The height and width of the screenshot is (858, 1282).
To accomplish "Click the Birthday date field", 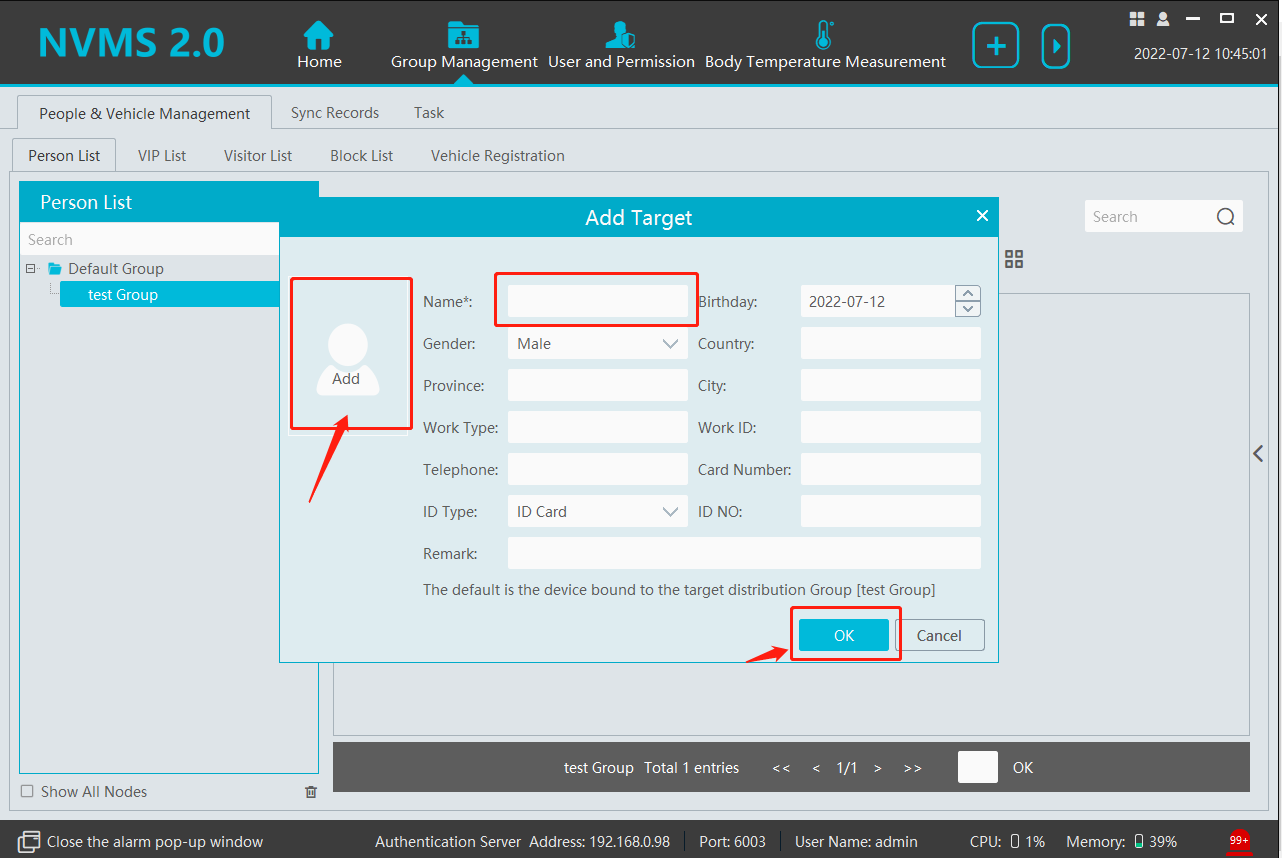I will click(878, 301).
